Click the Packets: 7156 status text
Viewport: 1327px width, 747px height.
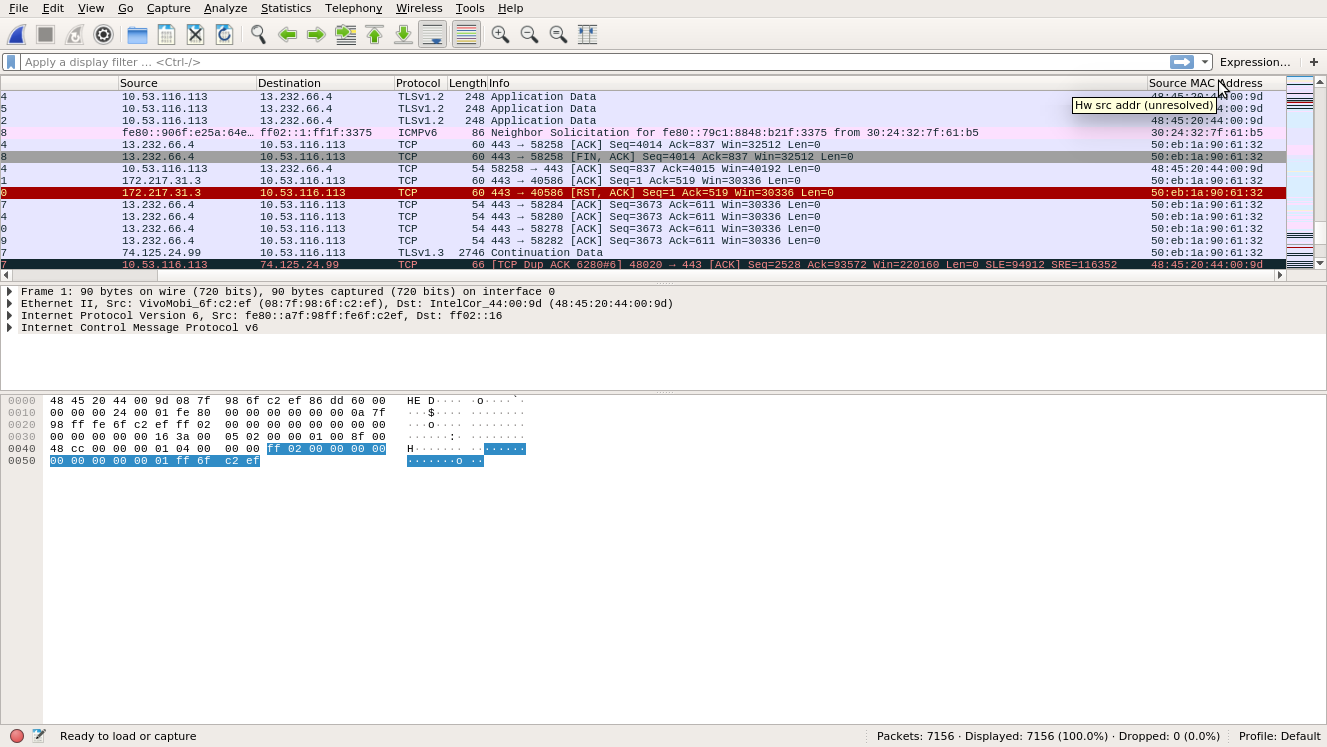click(915, 736)
